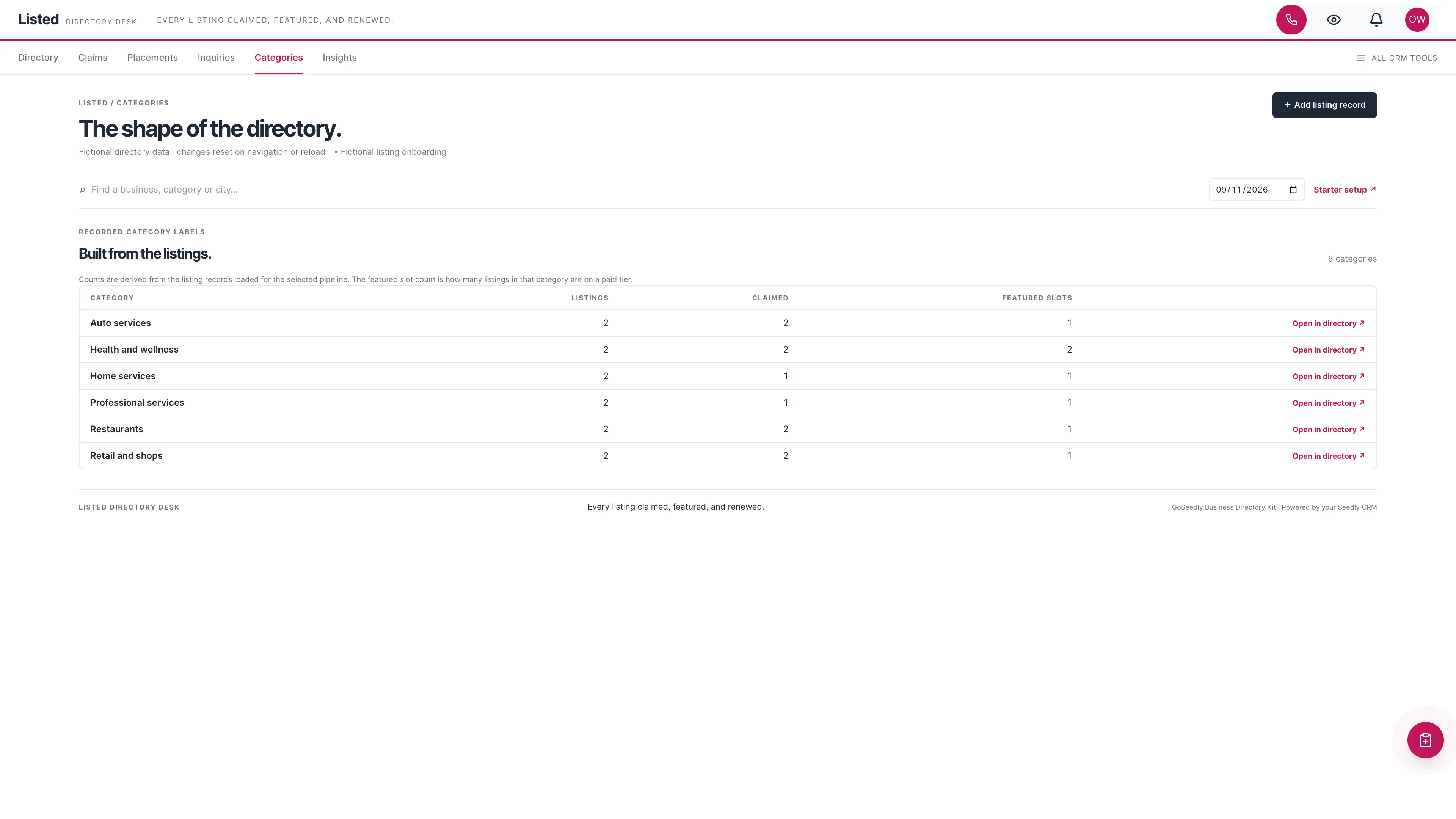Click the 09/11/2026 date field
Image resolution: width=1456 pixels, height=819 pixels.
(x=1256, y=190)
